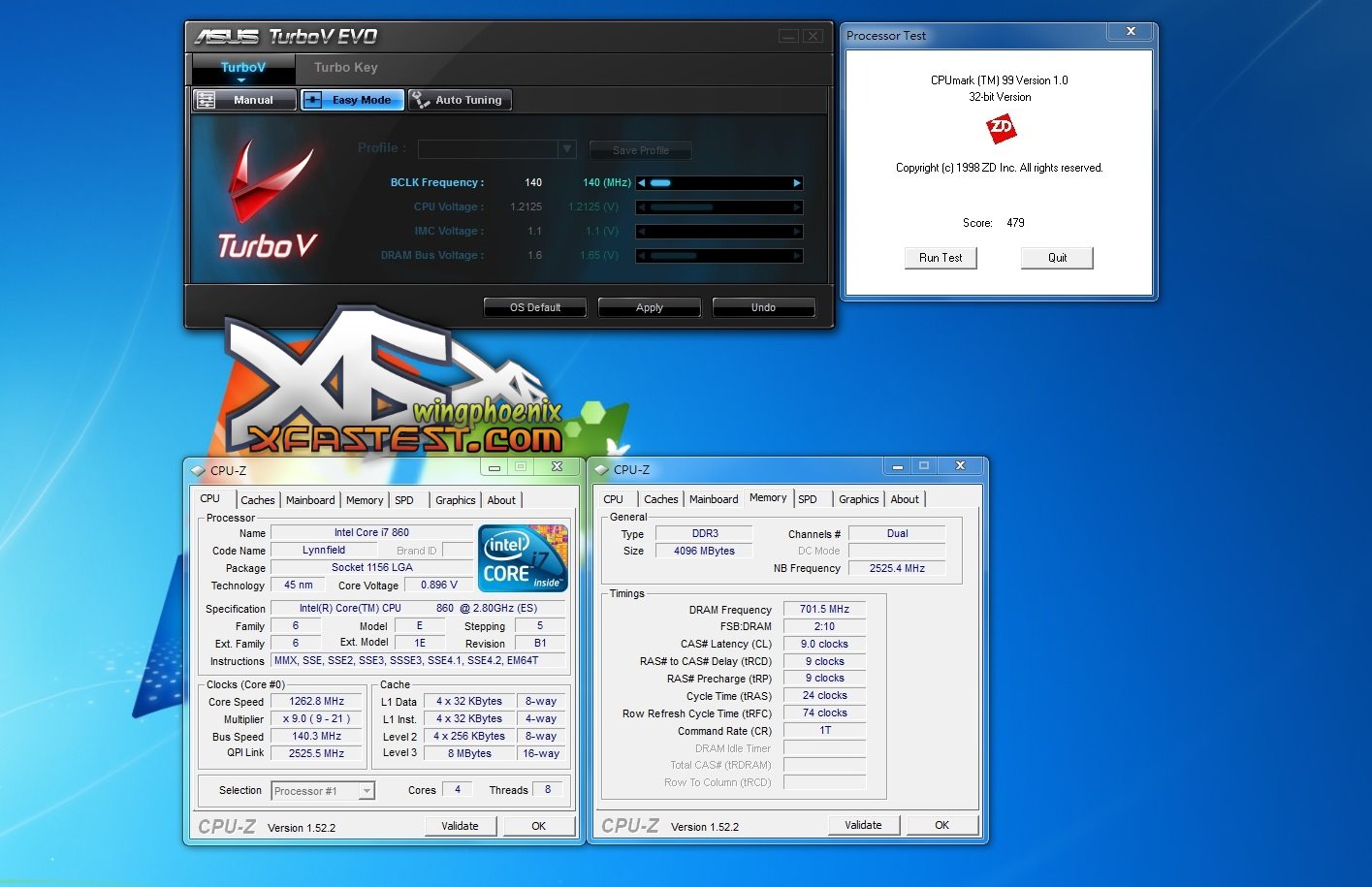The height and width of the screenshot is (887, 1372).
Task: Click the Save Profile button
Action: (x=640, y=150)
